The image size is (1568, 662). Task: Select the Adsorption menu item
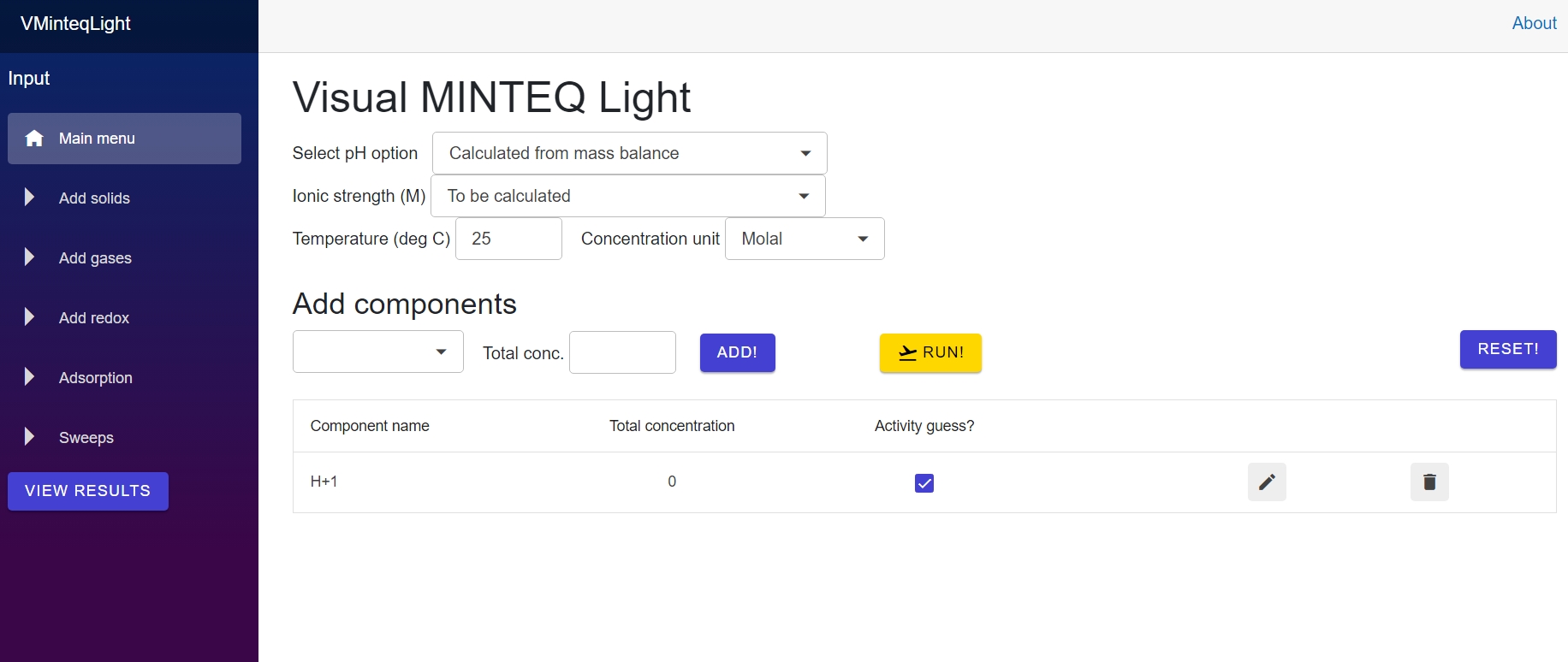click(96, 378)
